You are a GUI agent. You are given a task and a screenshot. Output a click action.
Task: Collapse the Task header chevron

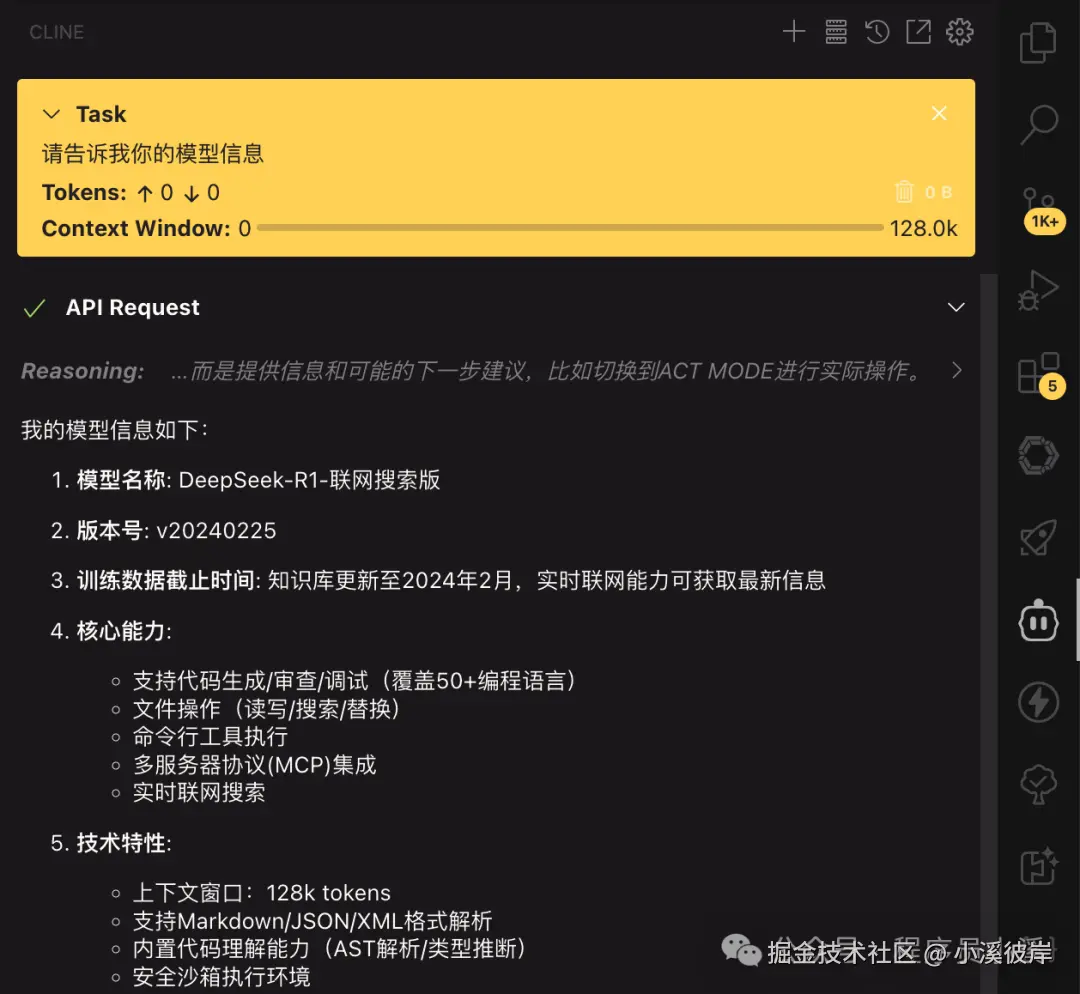[52, 114]
